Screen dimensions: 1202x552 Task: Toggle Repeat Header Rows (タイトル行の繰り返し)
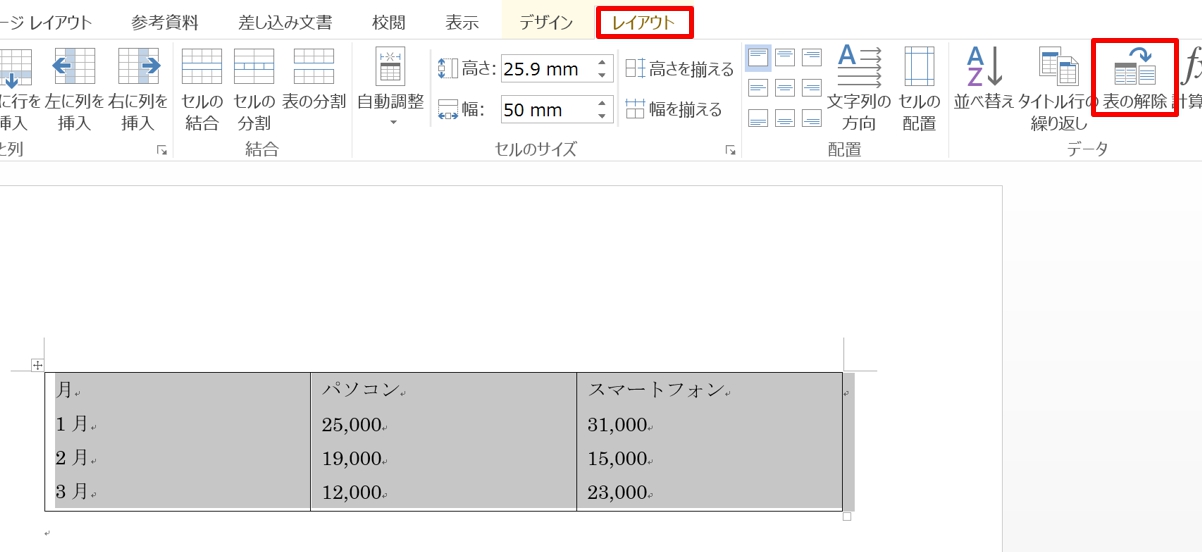1059,89
